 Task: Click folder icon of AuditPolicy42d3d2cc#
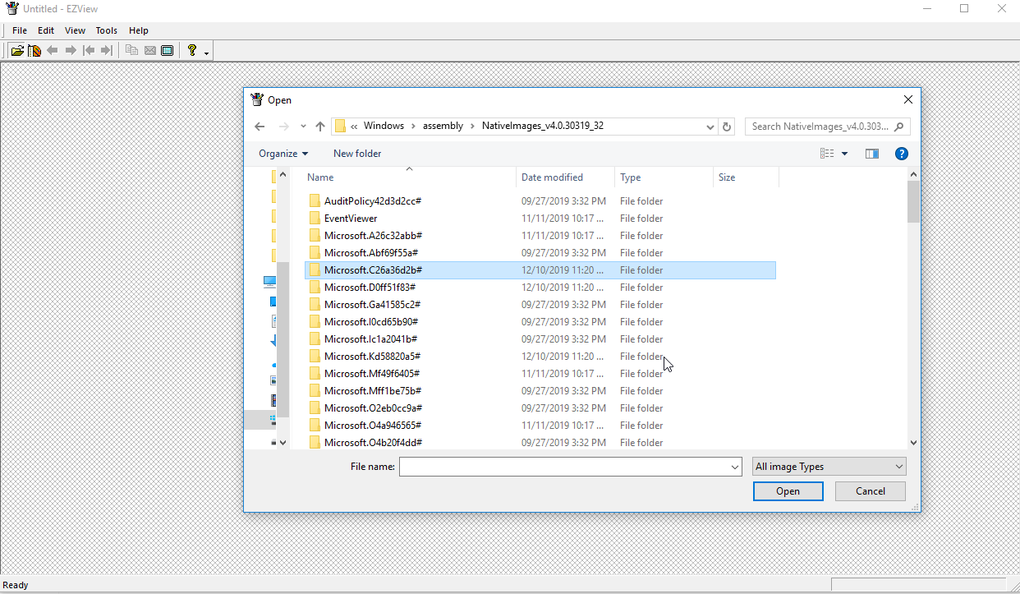315,201
